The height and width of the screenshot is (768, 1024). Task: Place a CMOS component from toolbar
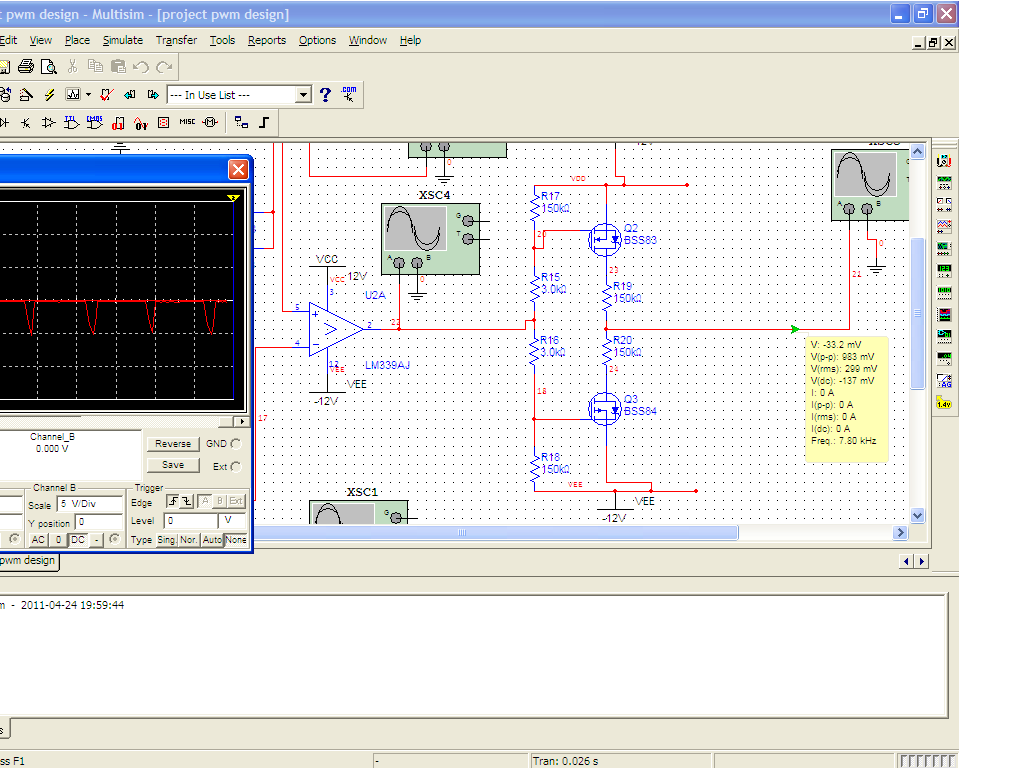coord(95,123)
